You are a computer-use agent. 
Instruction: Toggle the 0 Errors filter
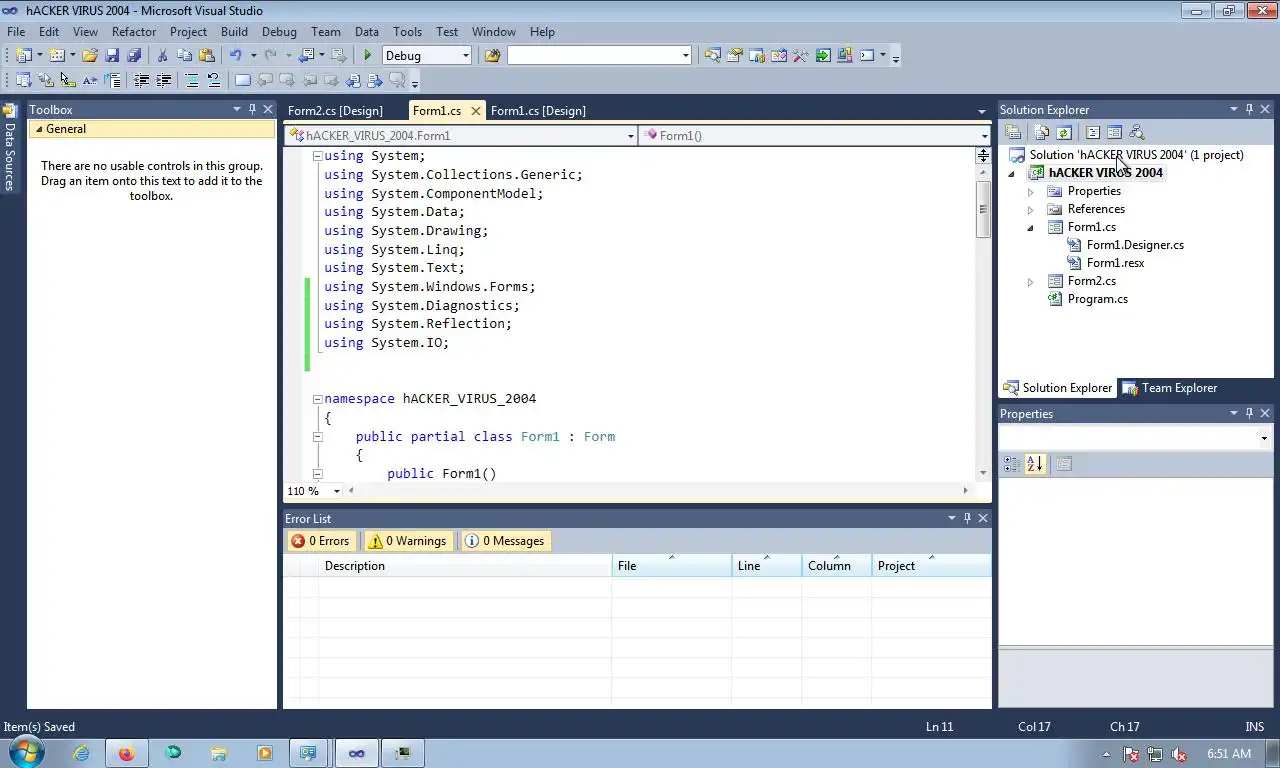coord(321,541)
